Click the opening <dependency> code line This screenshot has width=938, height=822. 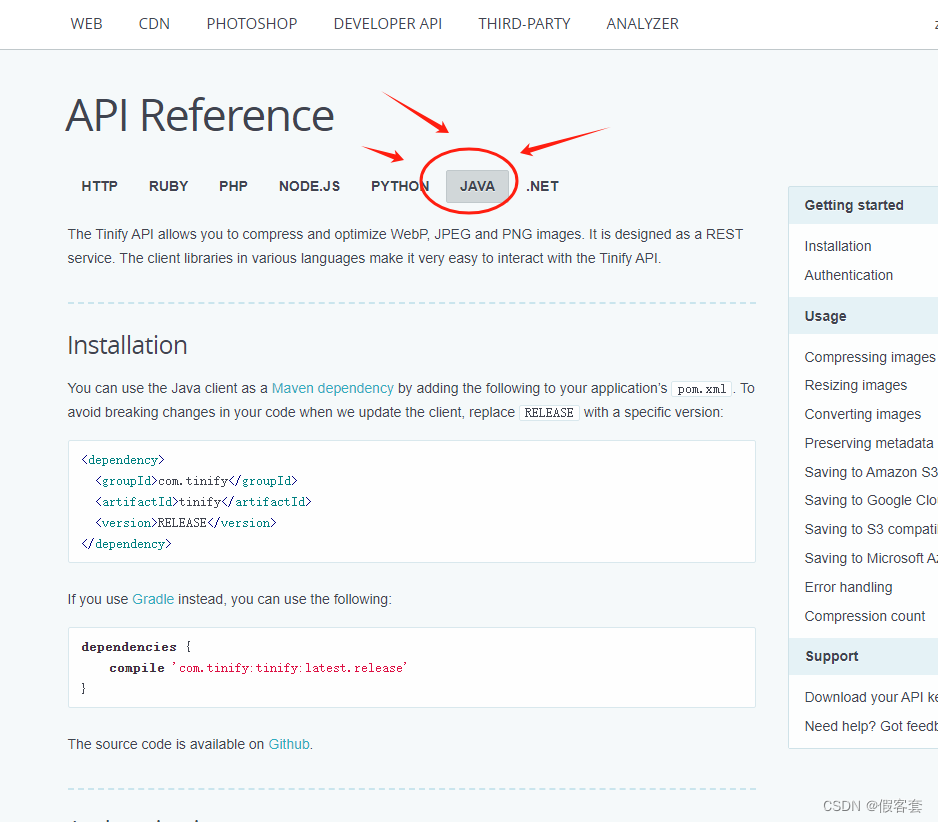click(123, 460)
